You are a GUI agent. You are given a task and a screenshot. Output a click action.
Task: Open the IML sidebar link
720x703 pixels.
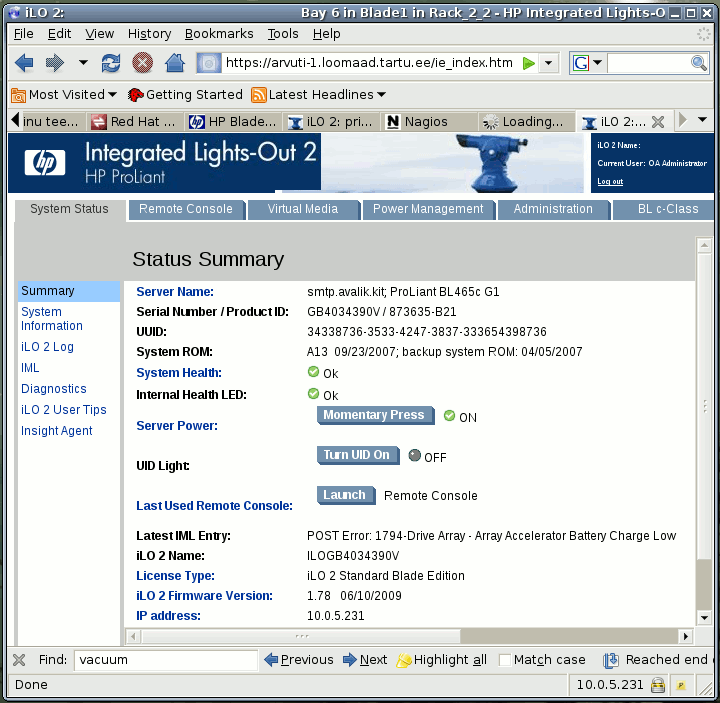click(x=30, y=368)
